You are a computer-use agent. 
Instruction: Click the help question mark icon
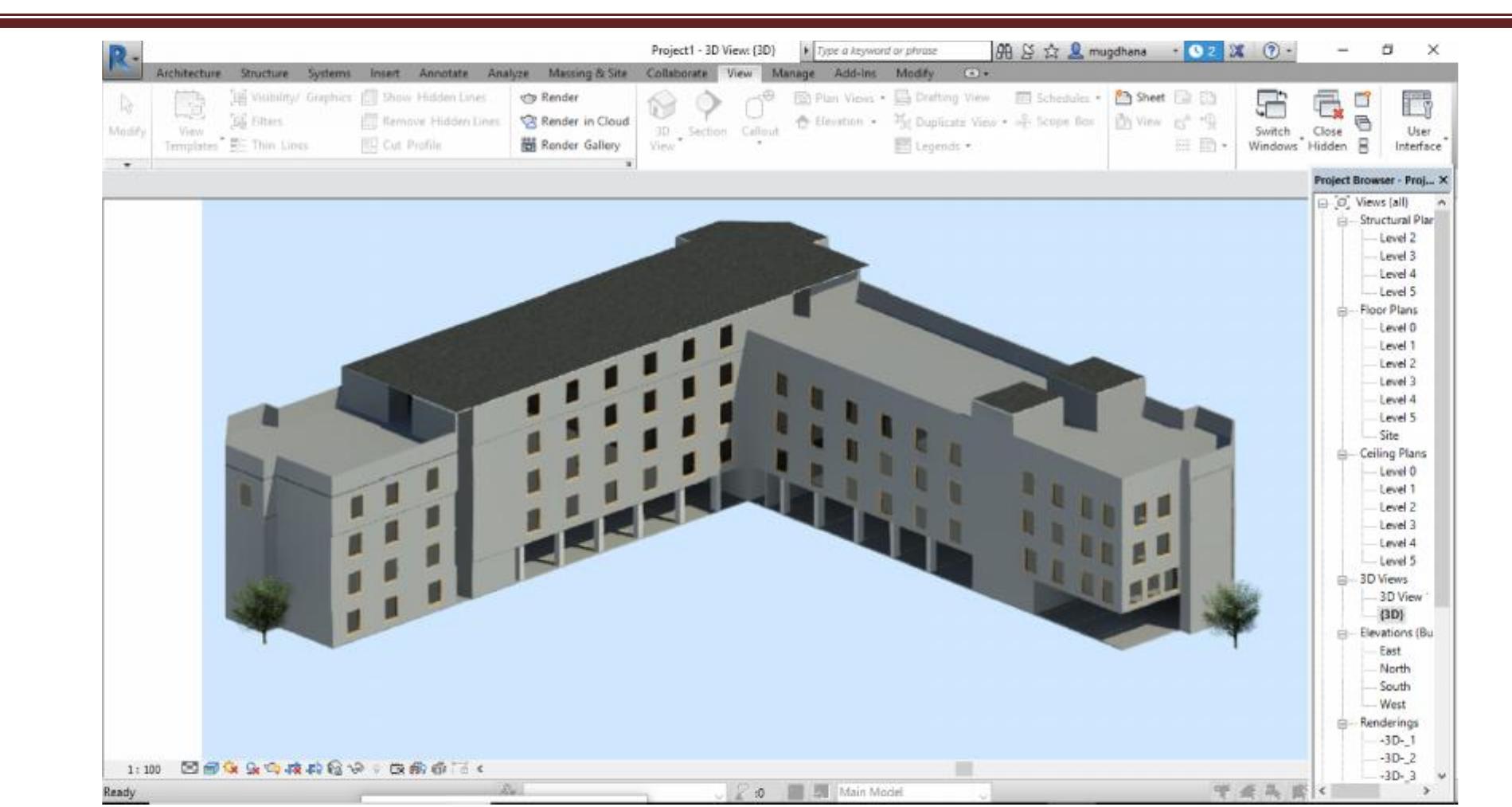pyautogui.click(x=1272, y=51)
